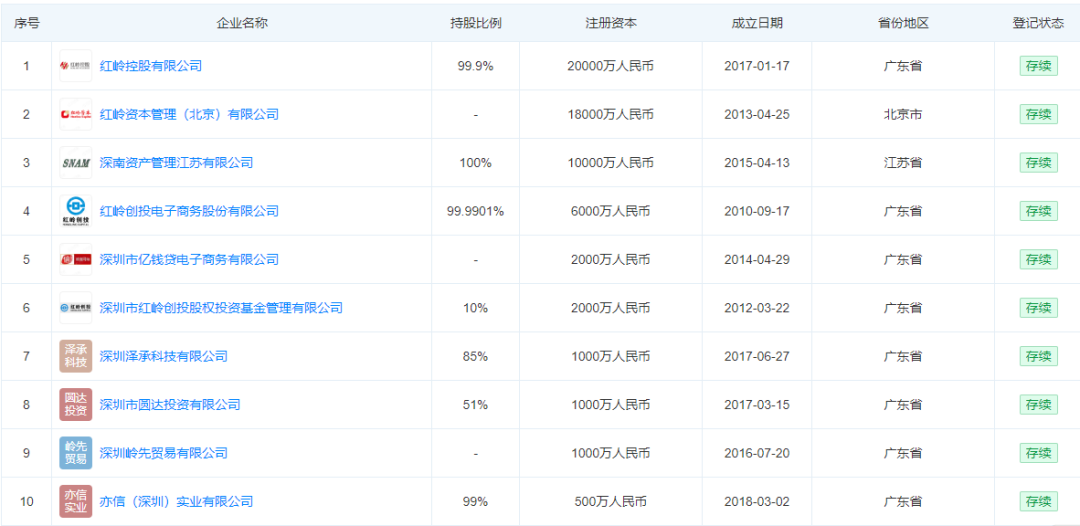Screen dimensions: 1080x526
Task: Select the date 2012-03-22
Action: 757,308
